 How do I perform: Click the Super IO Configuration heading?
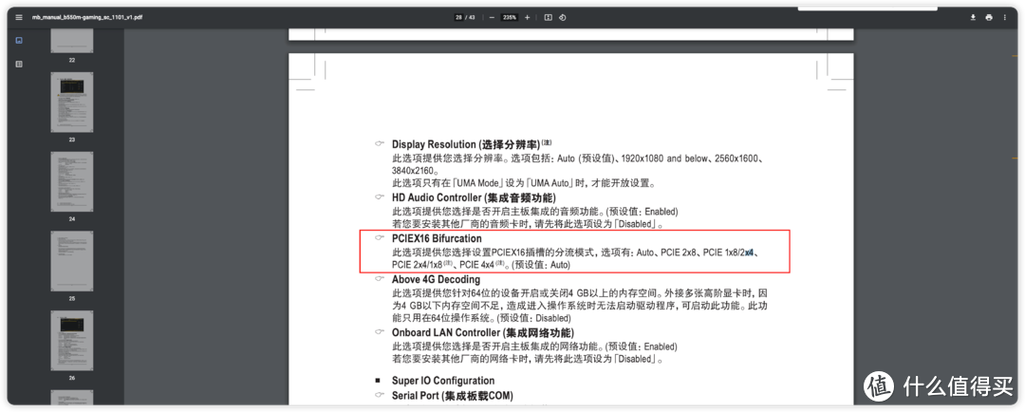[443, 381]
